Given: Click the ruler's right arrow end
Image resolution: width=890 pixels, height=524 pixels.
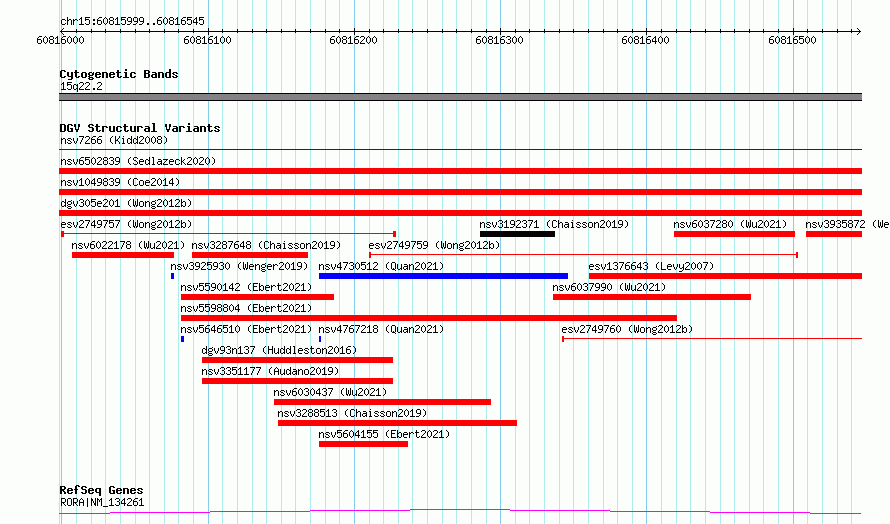Looking at the screenshot, I should tap(858, 31).
